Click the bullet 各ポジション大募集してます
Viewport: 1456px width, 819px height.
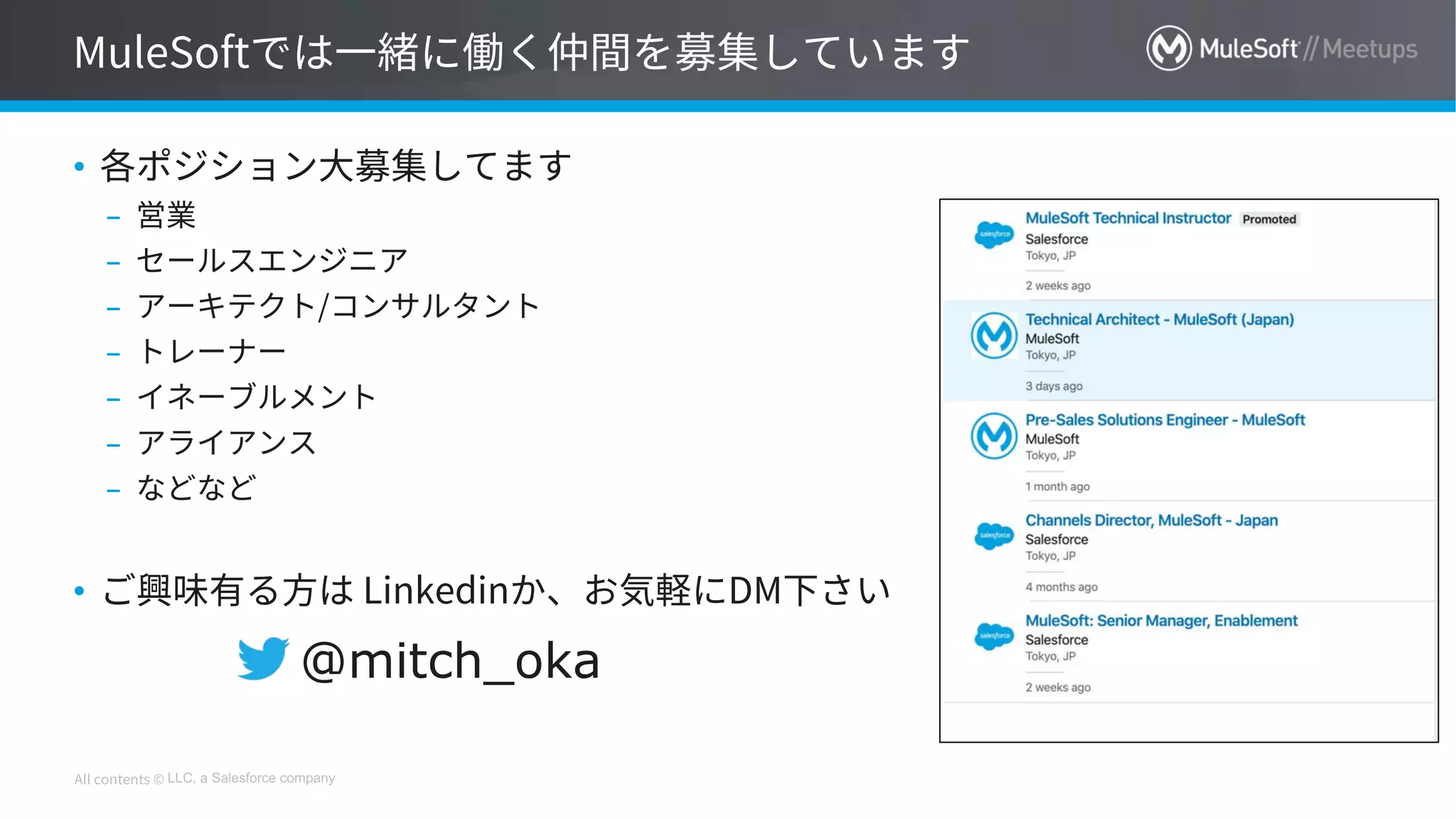pyautogui.click(x=336, y=166)
